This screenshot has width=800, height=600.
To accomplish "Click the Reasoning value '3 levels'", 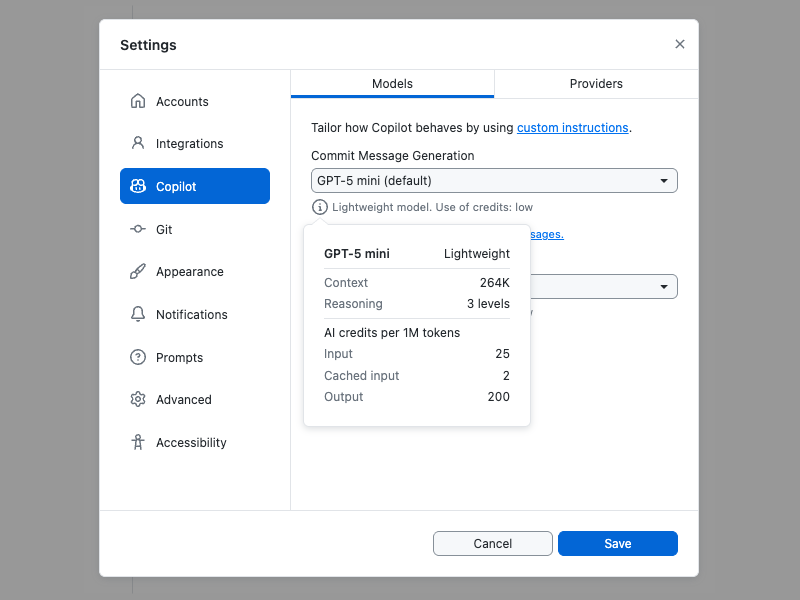I will [488, 304].
